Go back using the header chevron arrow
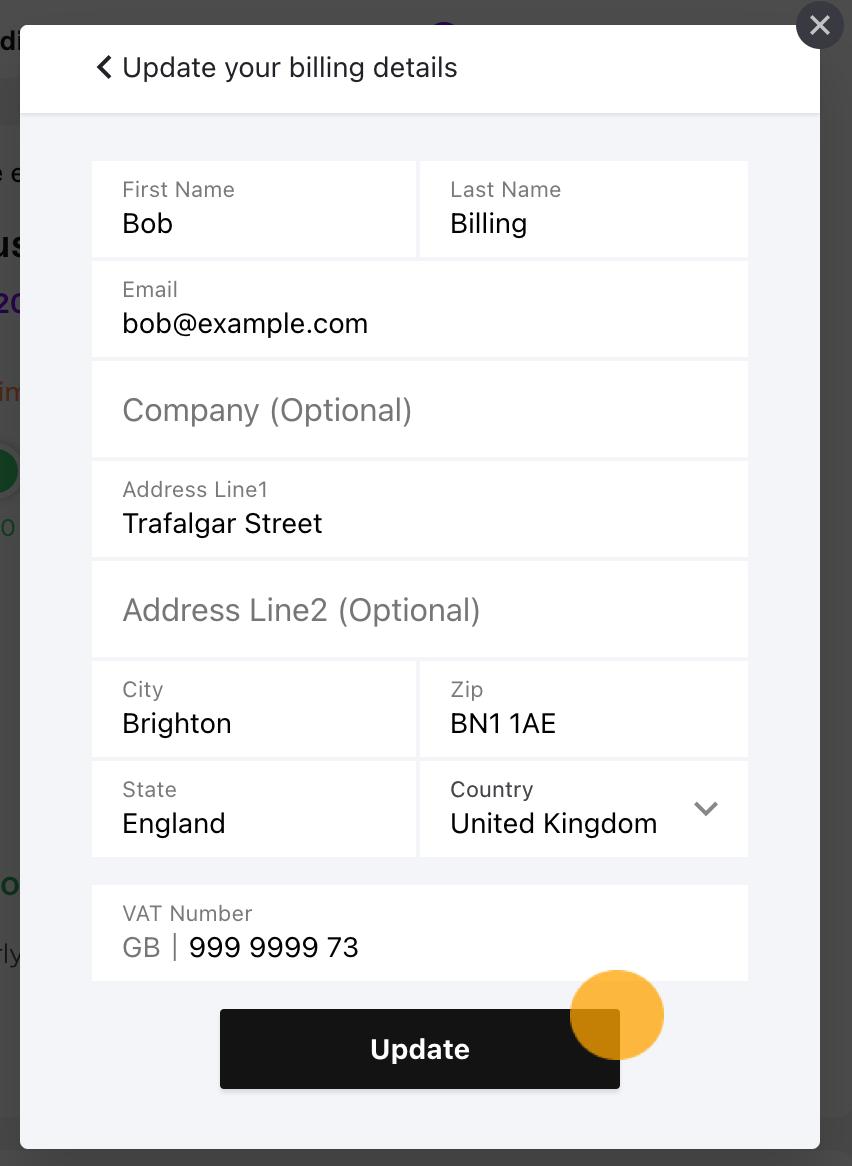Image resolution: width=852 pixels, height=1166 pixels. pyautogui.click(x=104, y=67)
